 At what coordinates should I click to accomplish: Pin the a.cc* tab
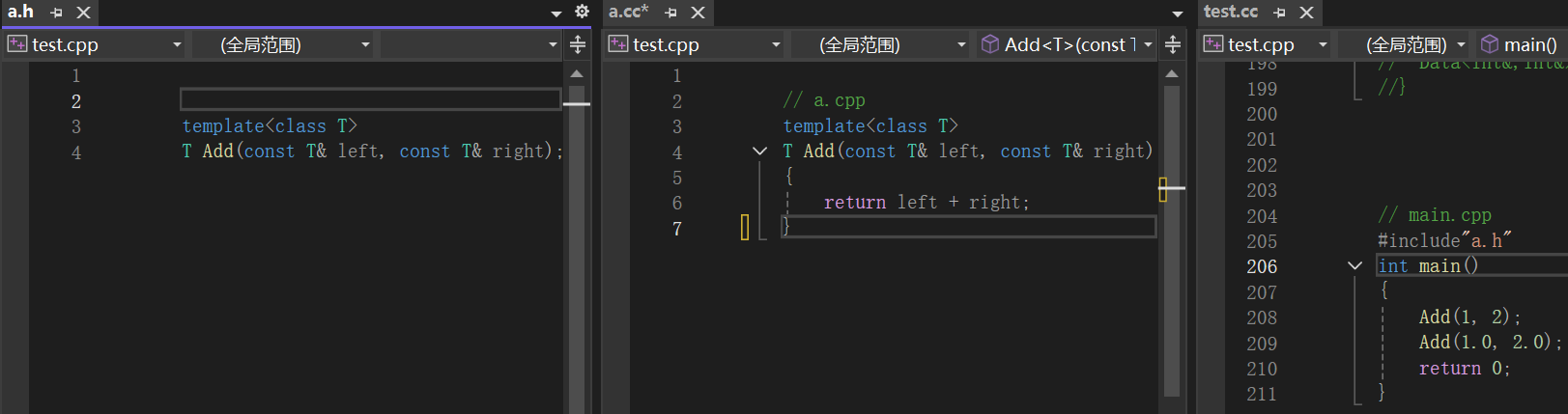(671, 13)
